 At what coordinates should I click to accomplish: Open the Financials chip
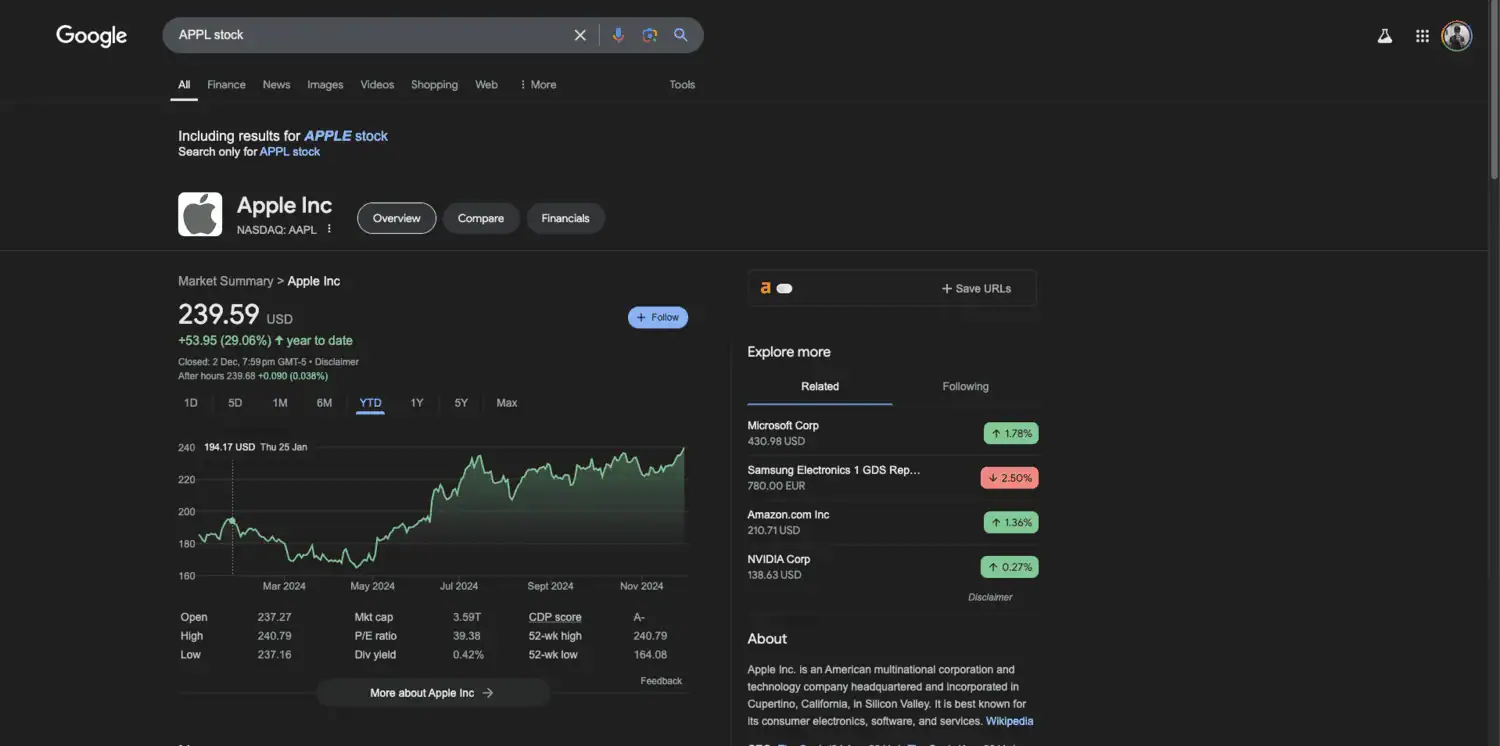click(x=565, y=218)
